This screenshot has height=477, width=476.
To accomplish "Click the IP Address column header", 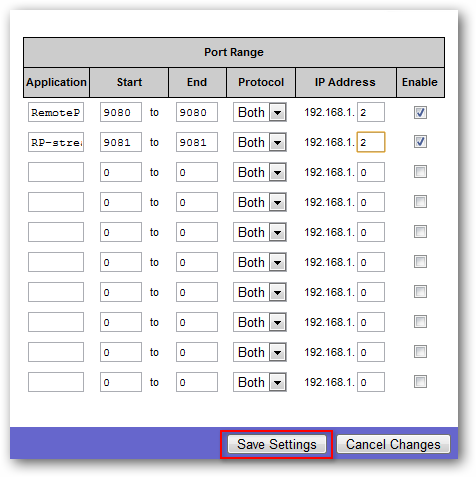I will coord(345,82).
